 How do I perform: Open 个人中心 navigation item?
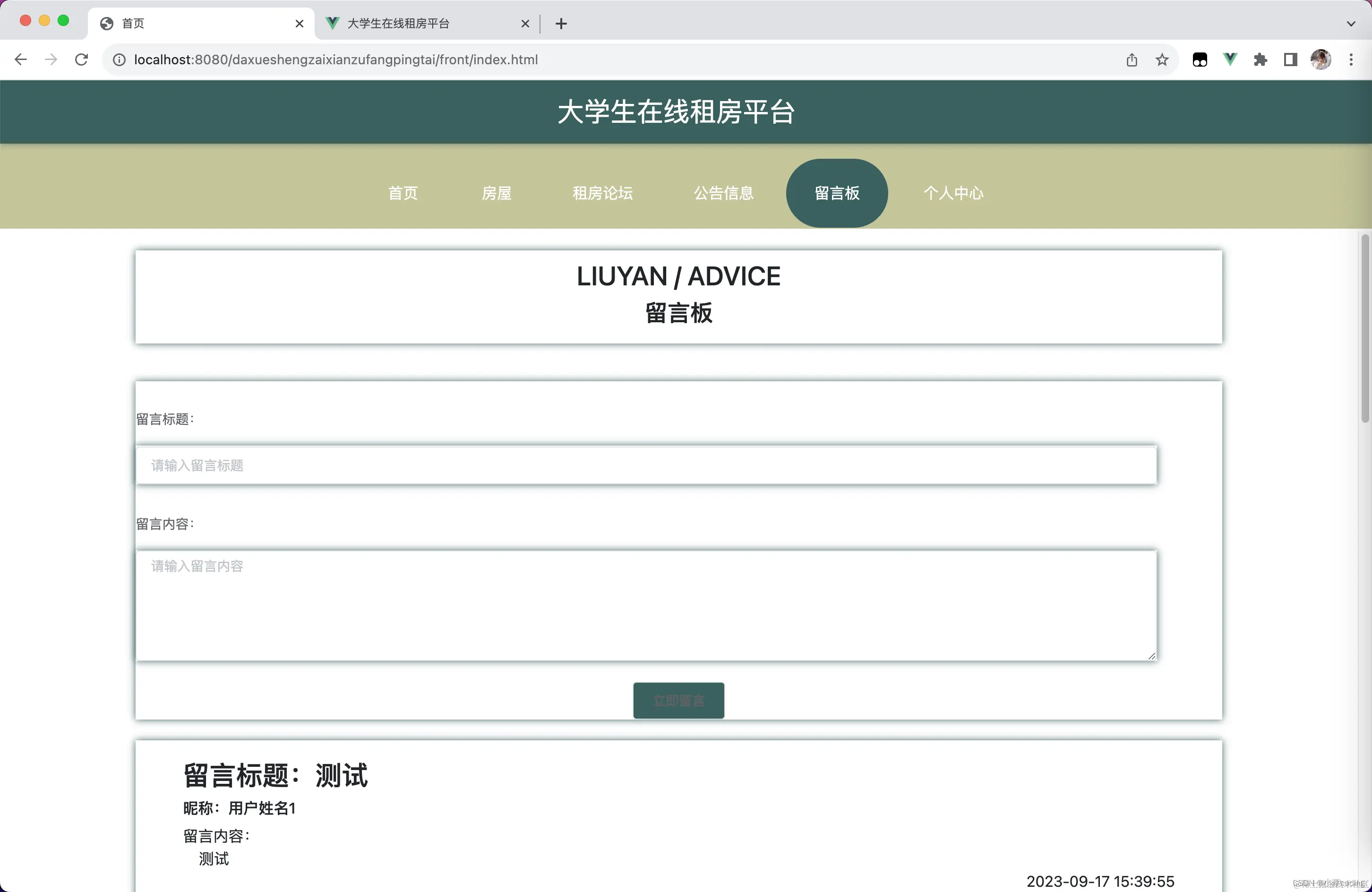point(953,193)
